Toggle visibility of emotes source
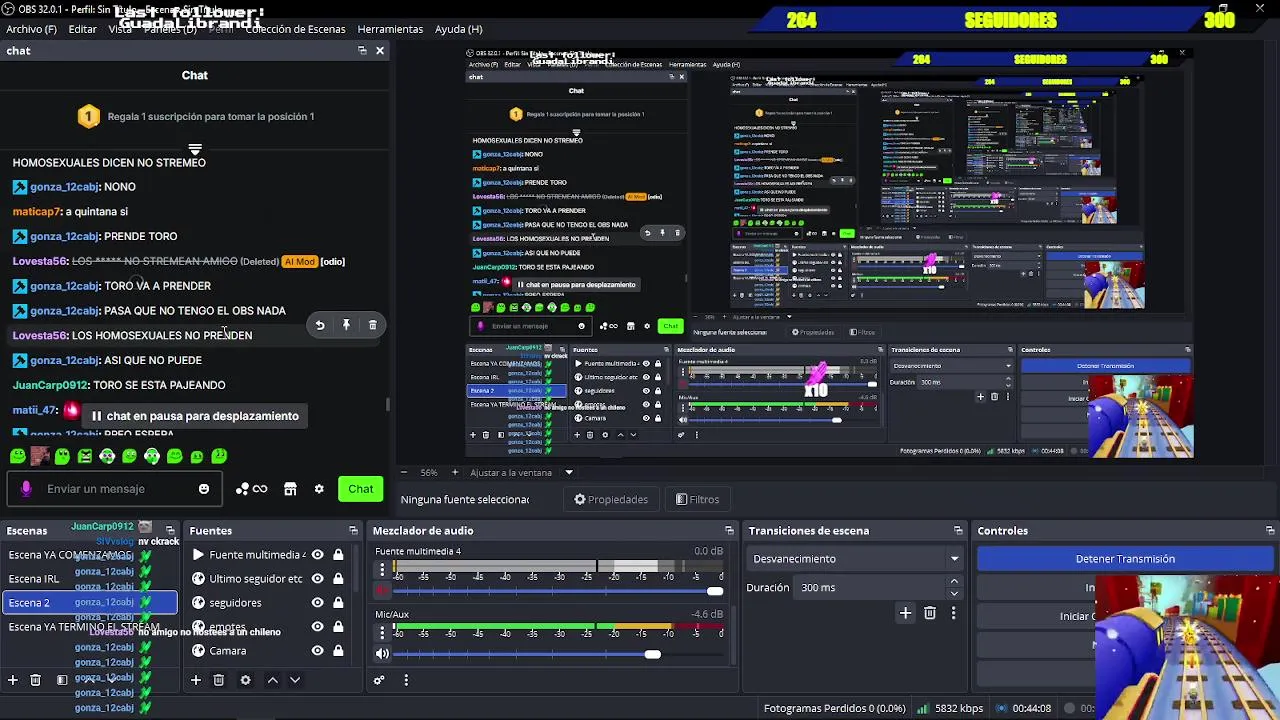This screenshot has height=720, width=1280. (317, 627)
